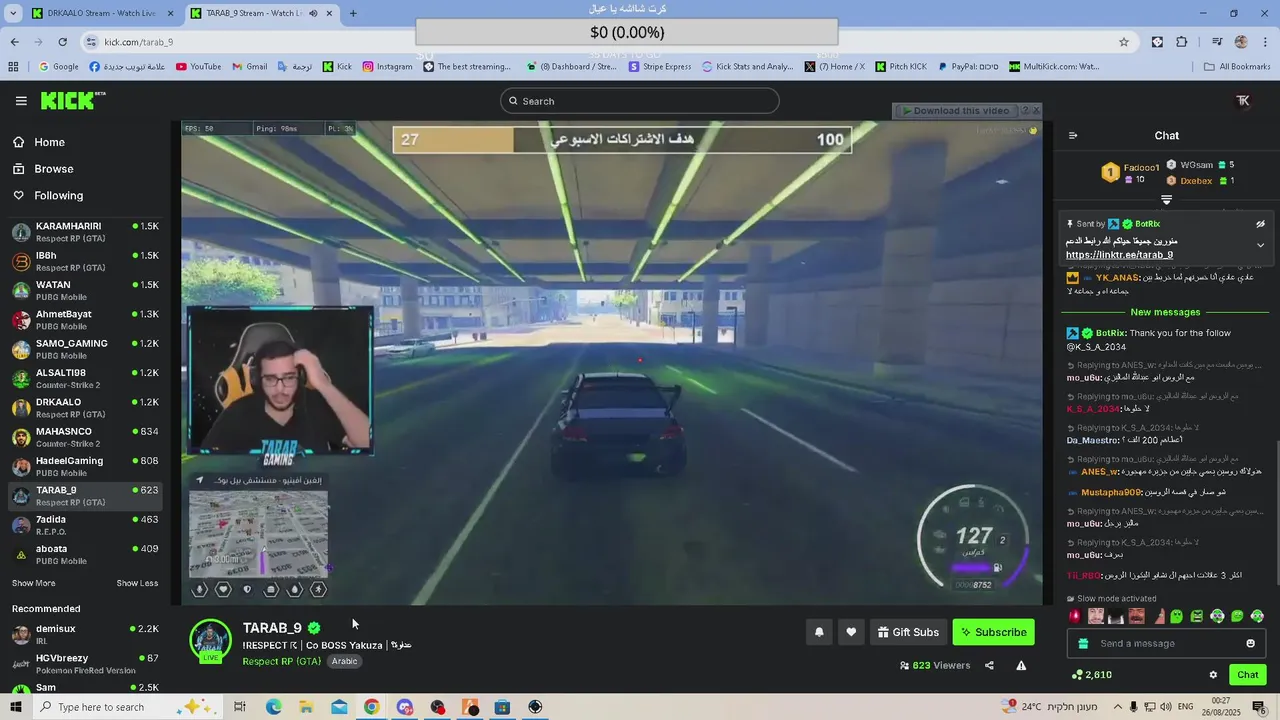Collapse following list with Show Less
Screen dimensions: 1280x720
pos(137,583)
